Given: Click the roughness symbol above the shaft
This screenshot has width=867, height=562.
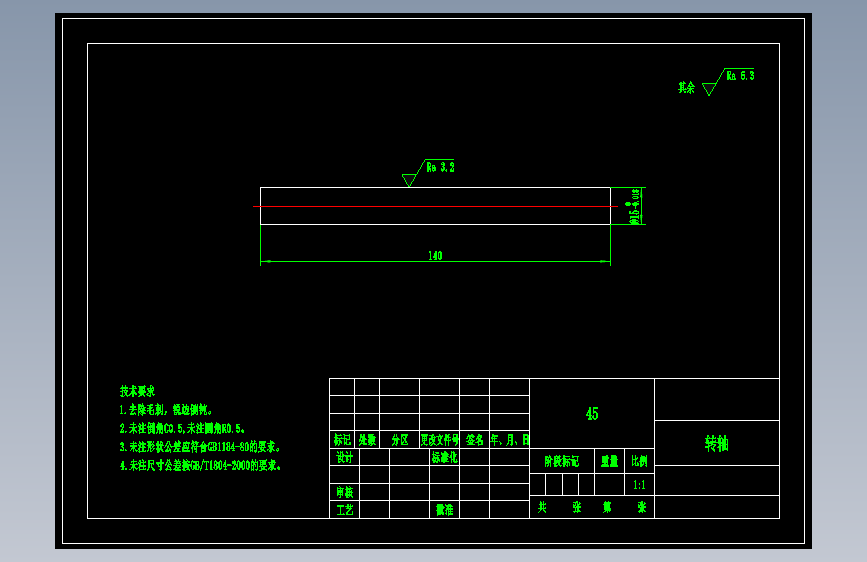Looking at the screenshot, I should click(x=414, y=174).
